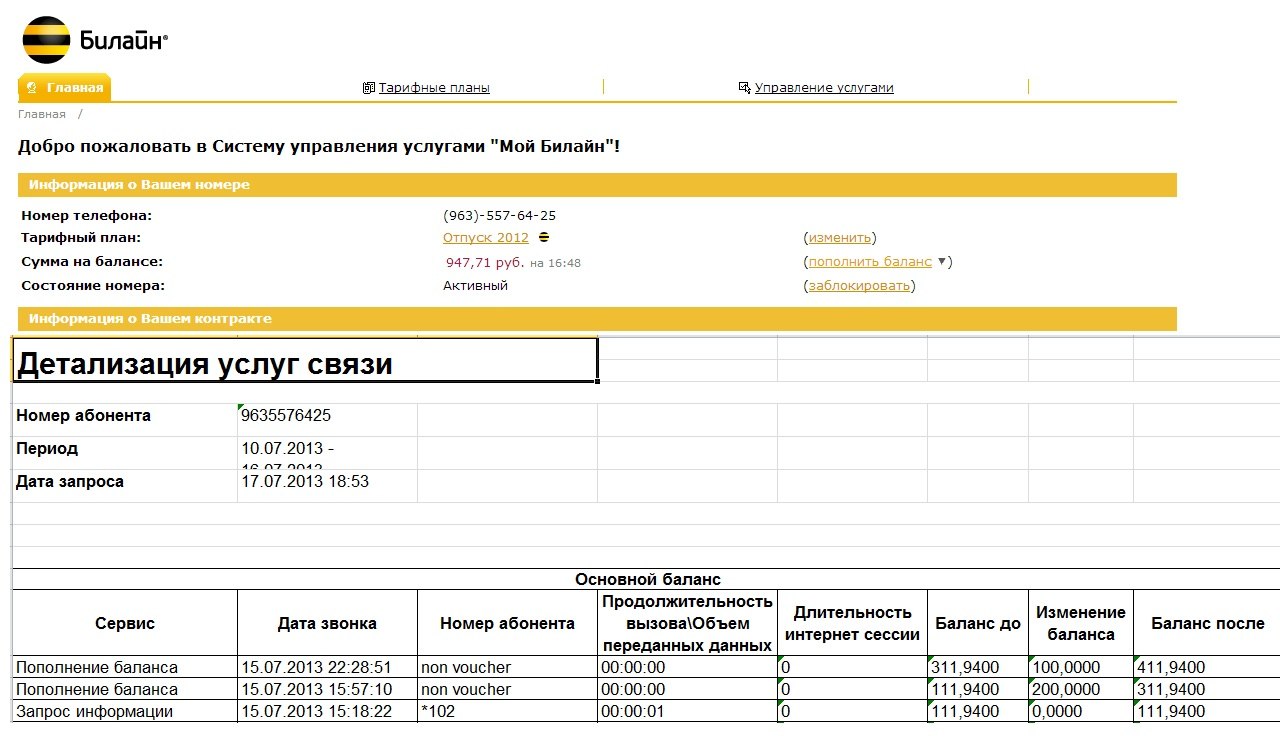Click the Главная breadcrumb link
This screenshot has width=1280, height=753.
[41, 115]
